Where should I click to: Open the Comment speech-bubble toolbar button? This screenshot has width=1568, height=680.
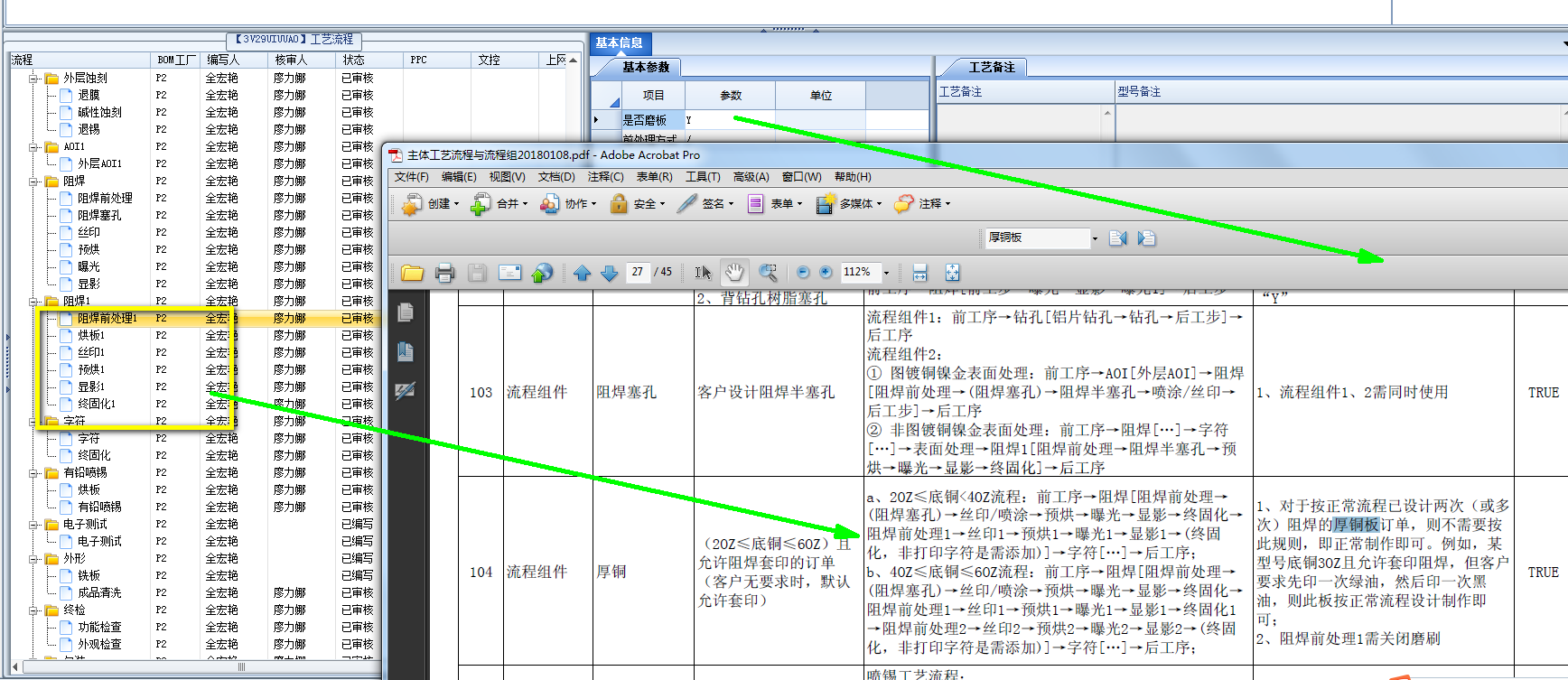922,204
